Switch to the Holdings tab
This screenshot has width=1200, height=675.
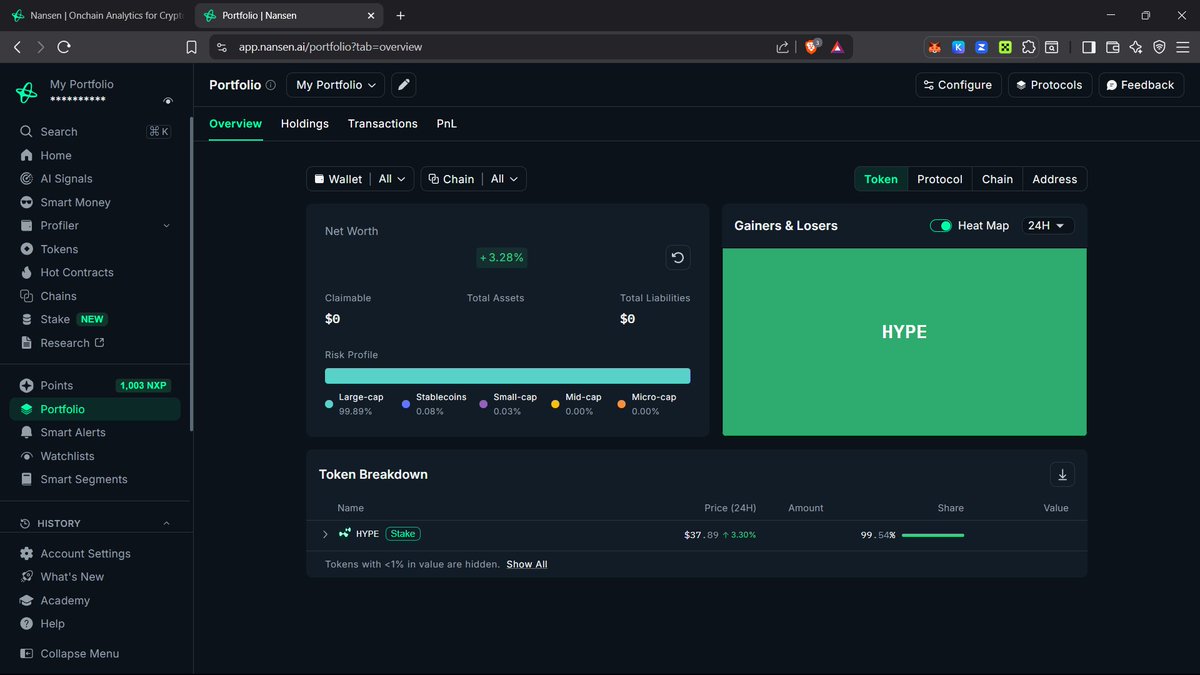click(305, 124)
